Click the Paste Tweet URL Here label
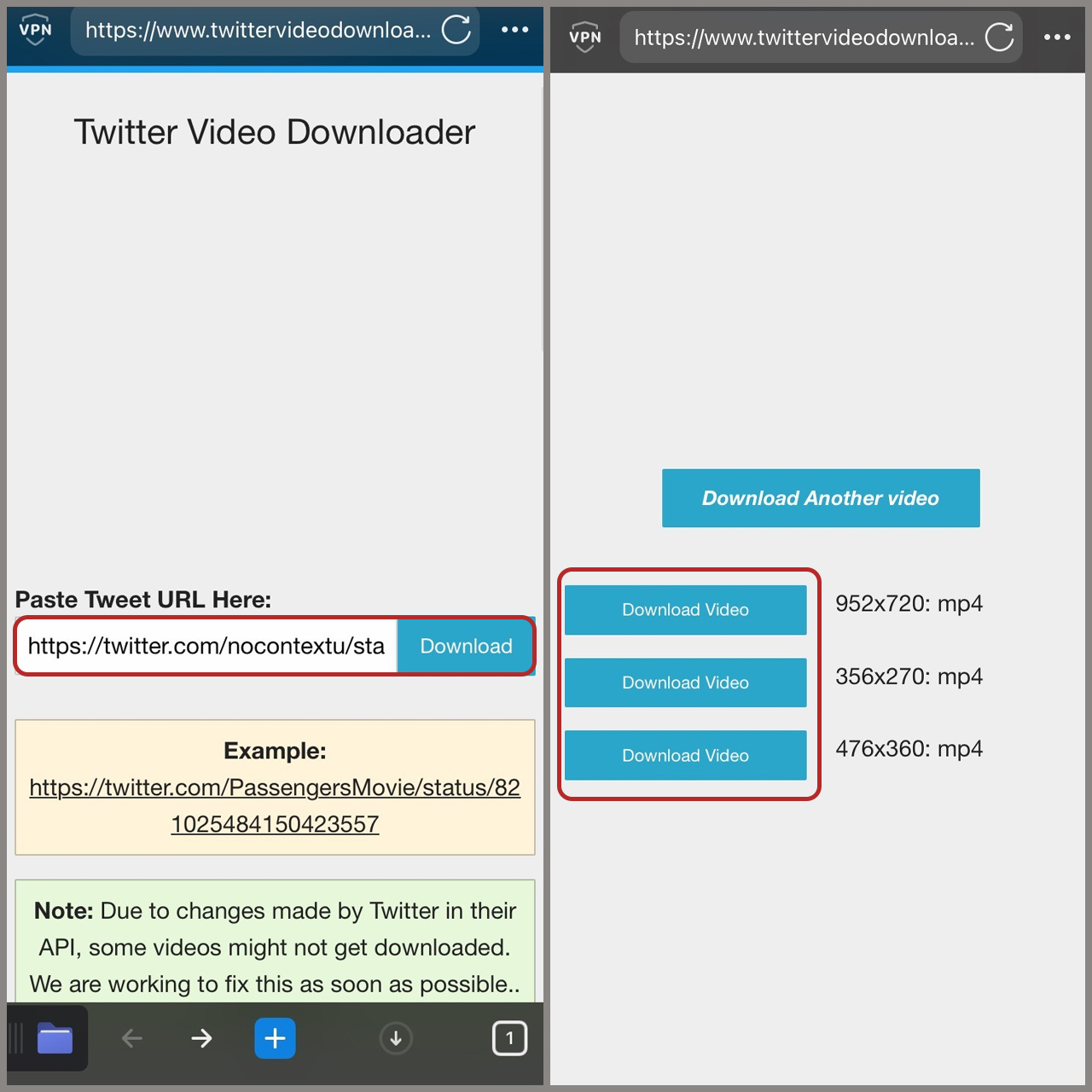 point(143,600)
